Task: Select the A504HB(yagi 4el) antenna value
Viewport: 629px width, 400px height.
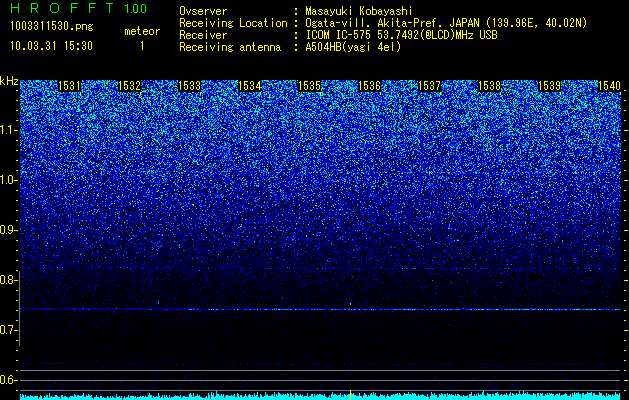Action: tap(353, 47)
